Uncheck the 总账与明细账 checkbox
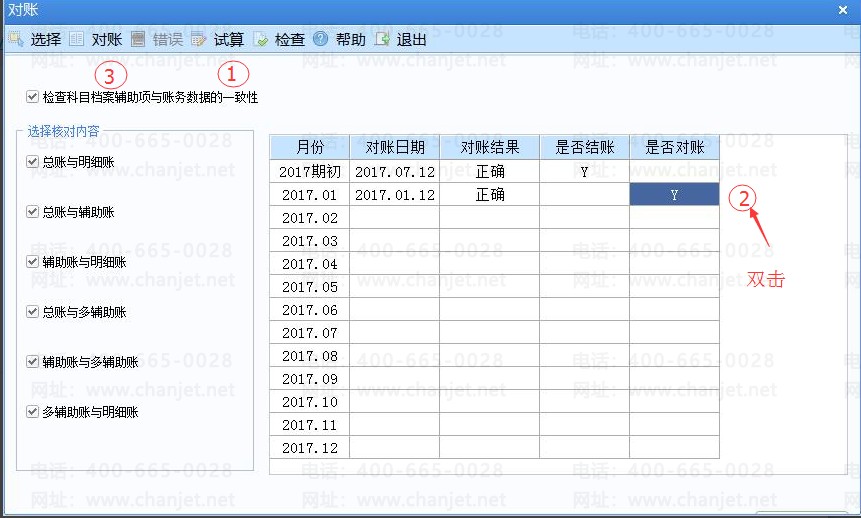The image size is (861, 518). 32,161
